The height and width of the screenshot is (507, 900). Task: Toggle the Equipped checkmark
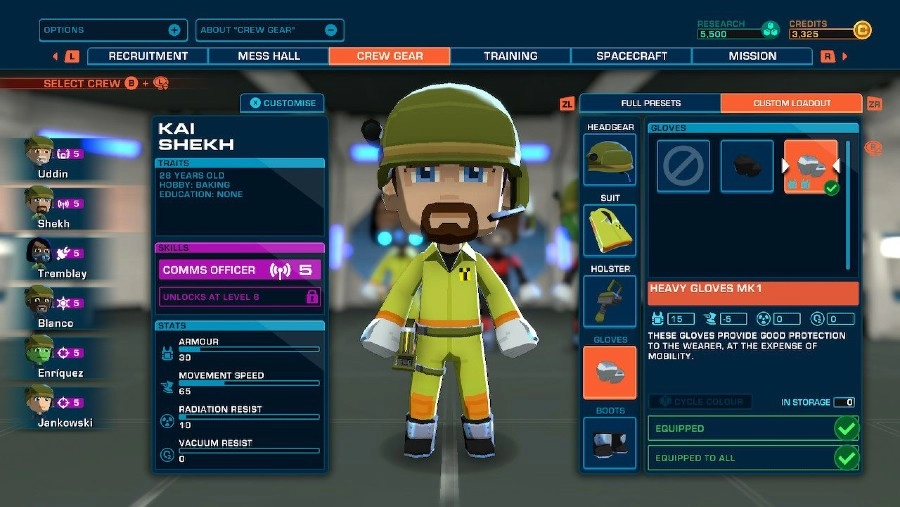click(x=846, y=428)
